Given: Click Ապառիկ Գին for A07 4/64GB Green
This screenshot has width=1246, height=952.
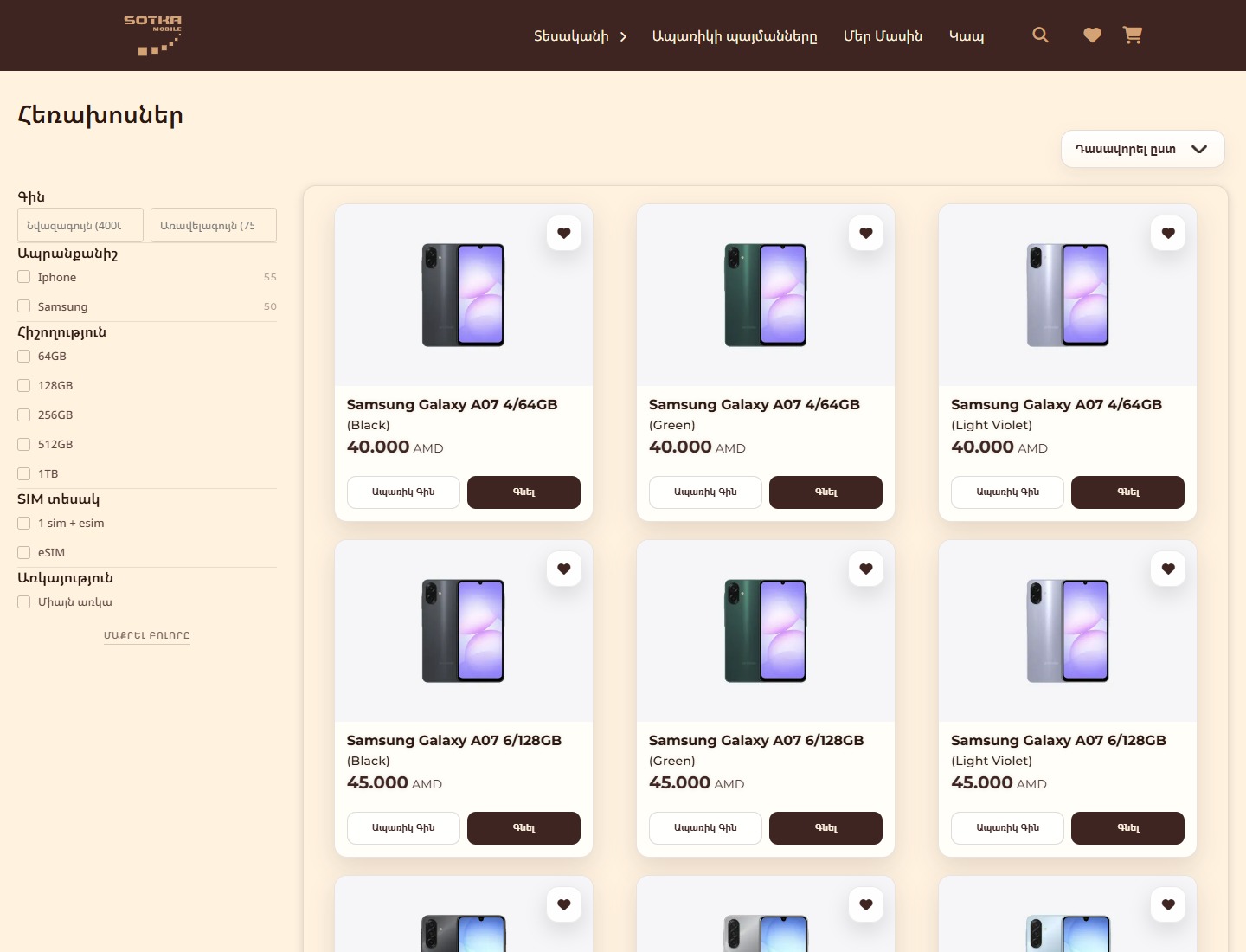Looking at the screenshot, I should [x=705, y=492].
